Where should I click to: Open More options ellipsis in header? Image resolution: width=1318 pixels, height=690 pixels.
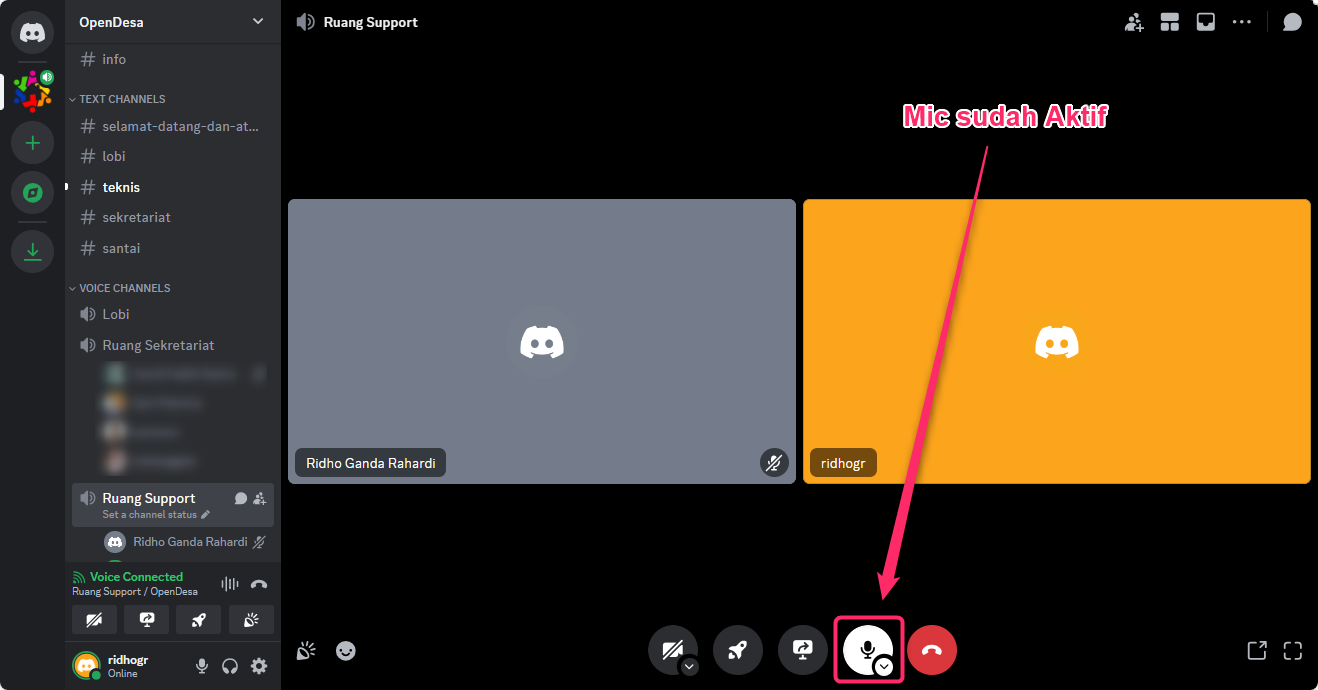(1242, 22)
